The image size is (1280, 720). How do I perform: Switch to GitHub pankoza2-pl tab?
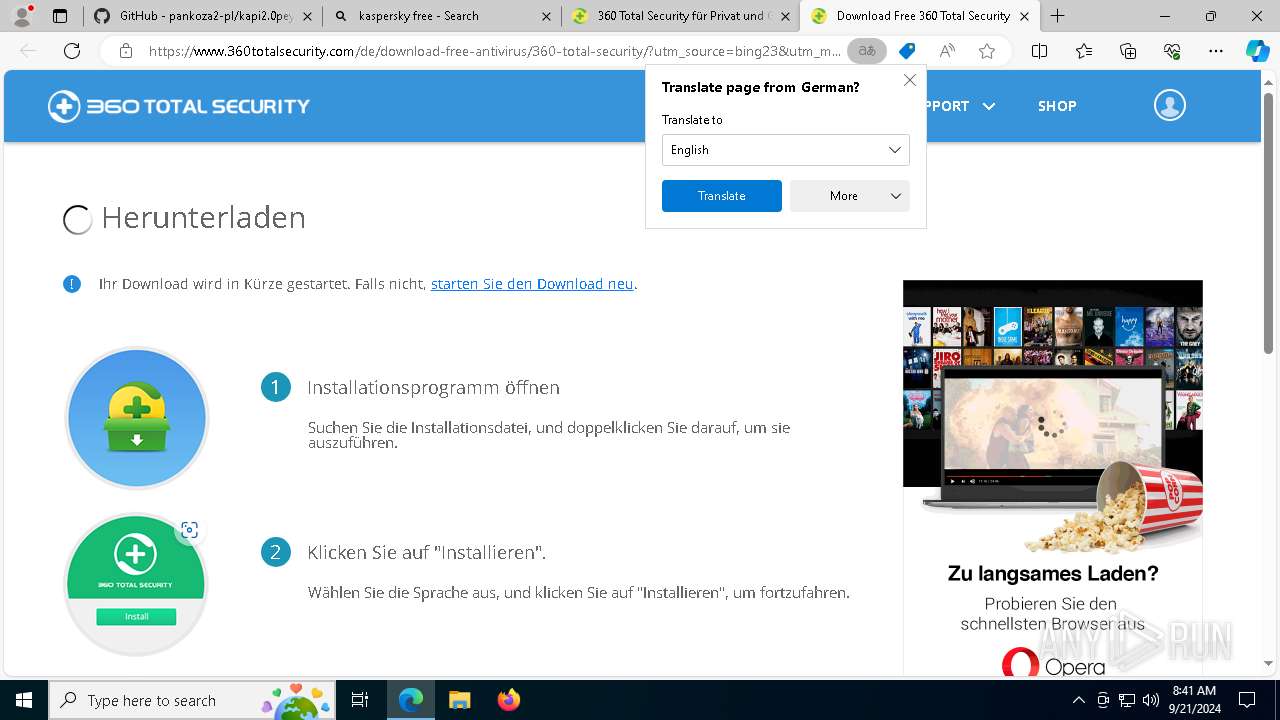click(x=204, y=16)
